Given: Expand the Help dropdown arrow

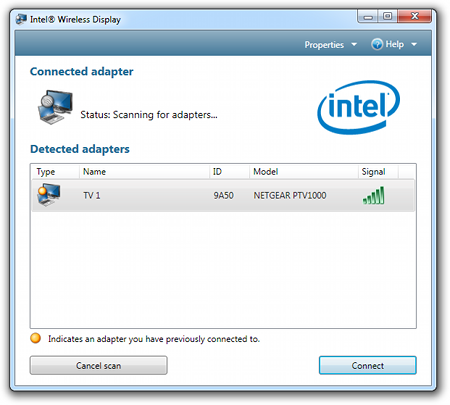Looking at the screenshot, I should [414, 44].
